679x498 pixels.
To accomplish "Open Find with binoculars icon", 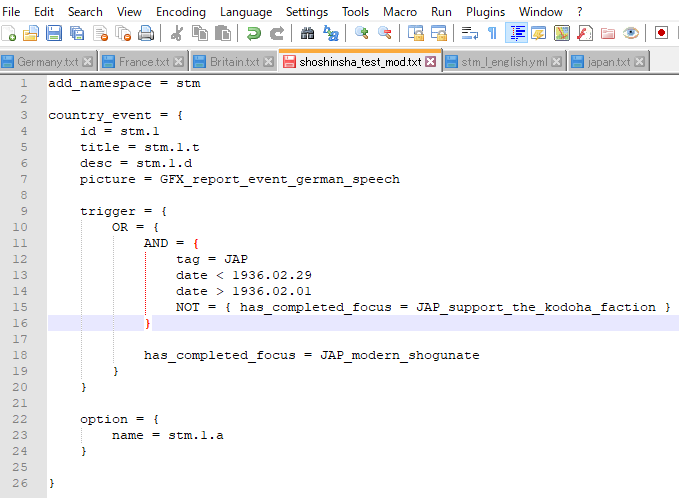I will pos(307,33).
